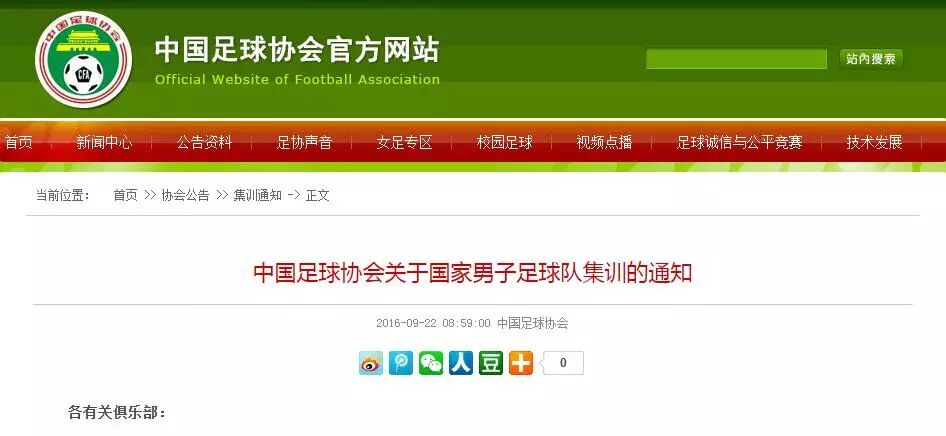Click the site search input field
This screenshot has height=436, width=946.
pos(736,59)
